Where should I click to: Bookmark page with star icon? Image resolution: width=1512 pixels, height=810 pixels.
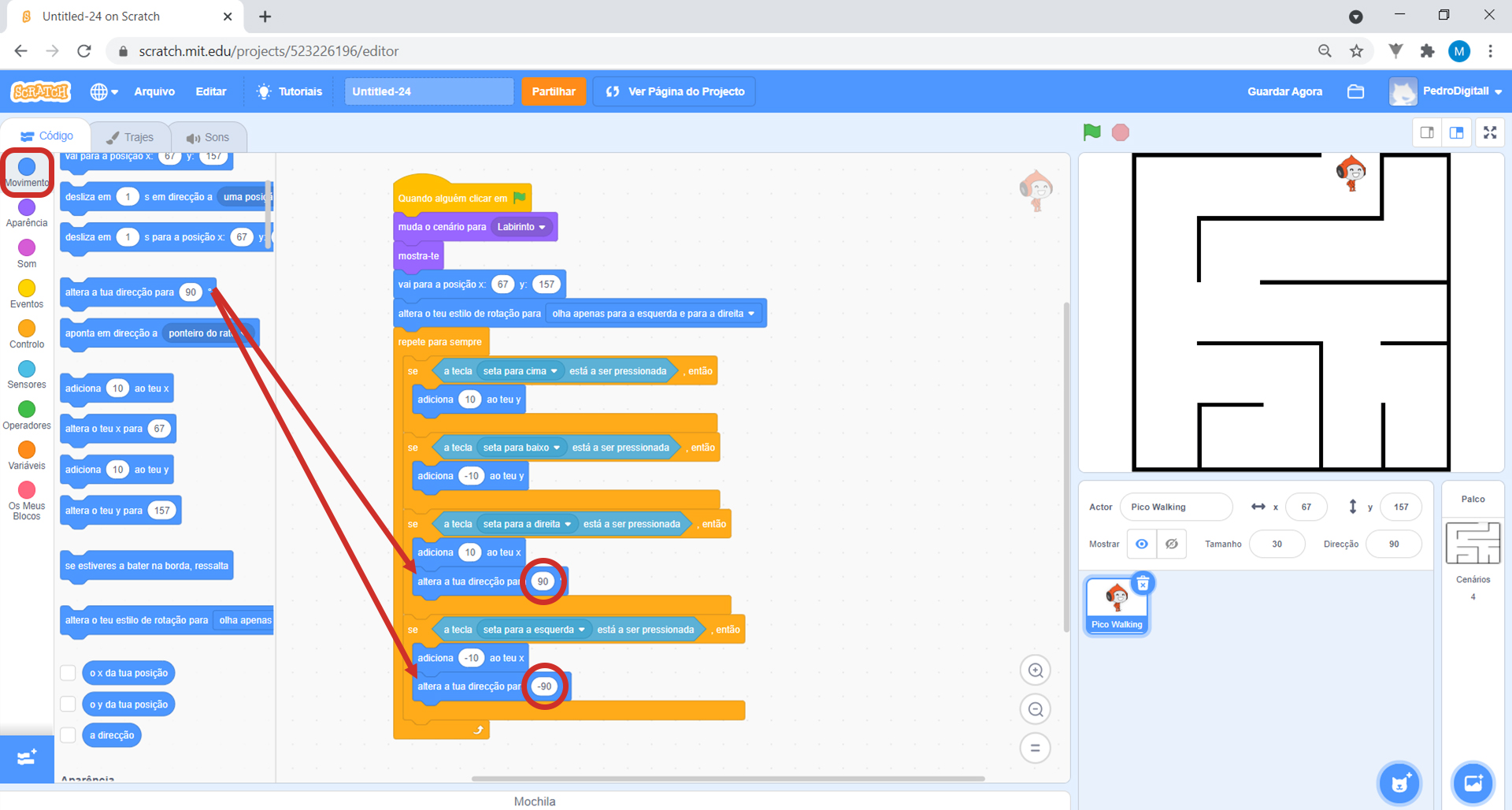(x=1356, y=51)
